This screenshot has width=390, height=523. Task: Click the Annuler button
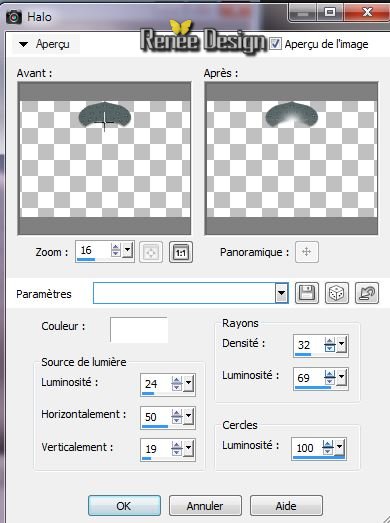pos(205,506)
